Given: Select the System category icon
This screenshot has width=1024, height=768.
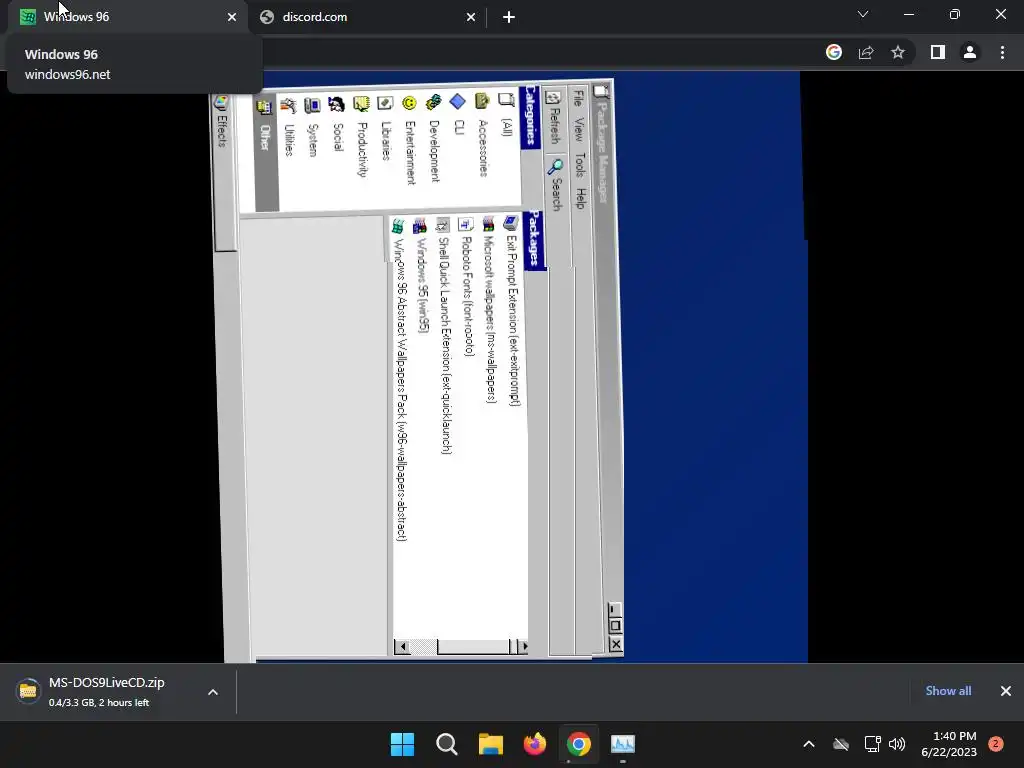Looking at the screenshot, I should (312, 105).
